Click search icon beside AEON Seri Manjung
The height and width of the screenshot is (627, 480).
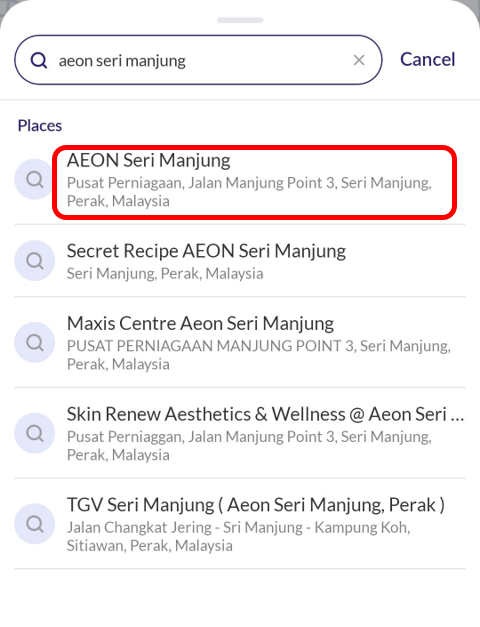pos(34,179)
